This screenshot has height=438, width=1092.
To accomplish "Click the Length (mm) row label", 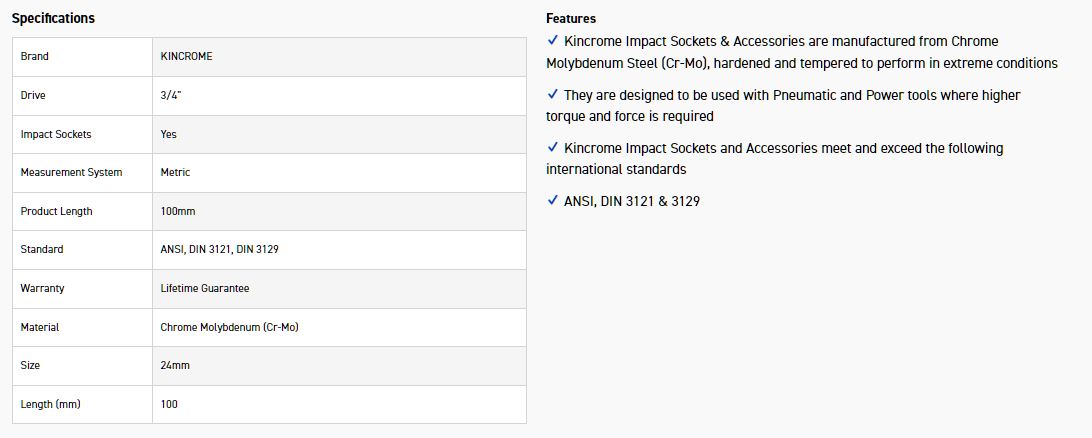I will tap(50, 404).
